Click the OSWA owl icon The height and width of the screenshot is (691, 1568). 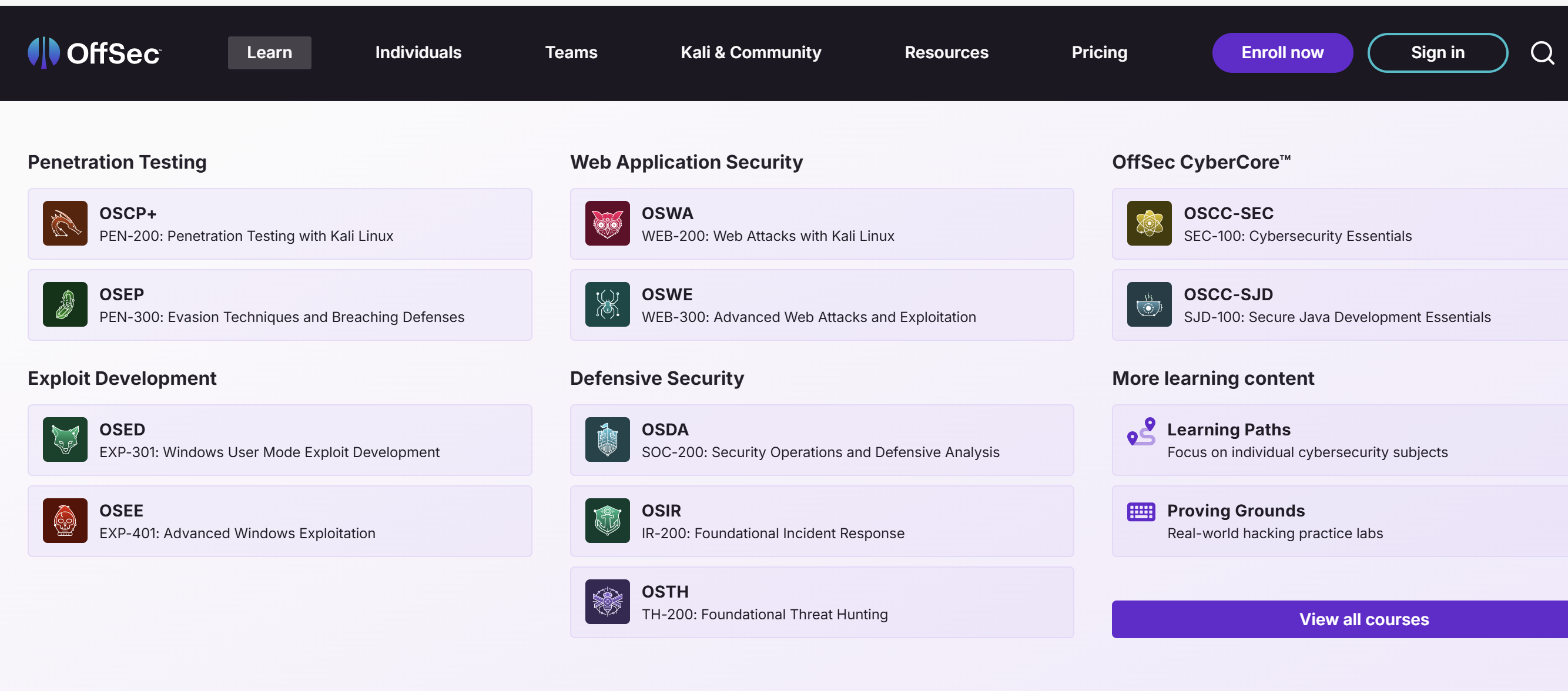coord(607,223)
